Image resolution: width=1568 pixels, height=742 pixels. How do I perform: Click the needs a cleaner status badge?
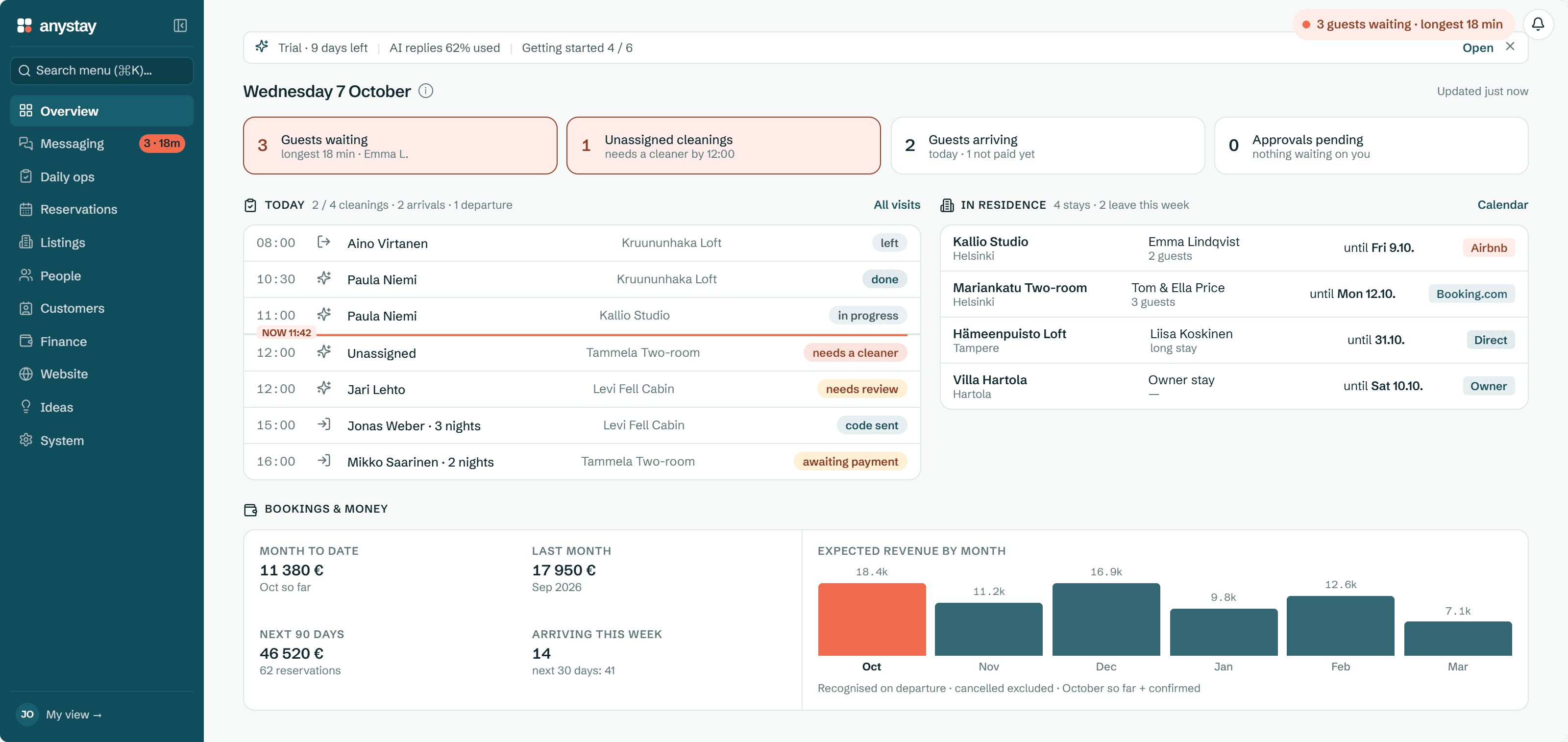click(x=855, y=352)
